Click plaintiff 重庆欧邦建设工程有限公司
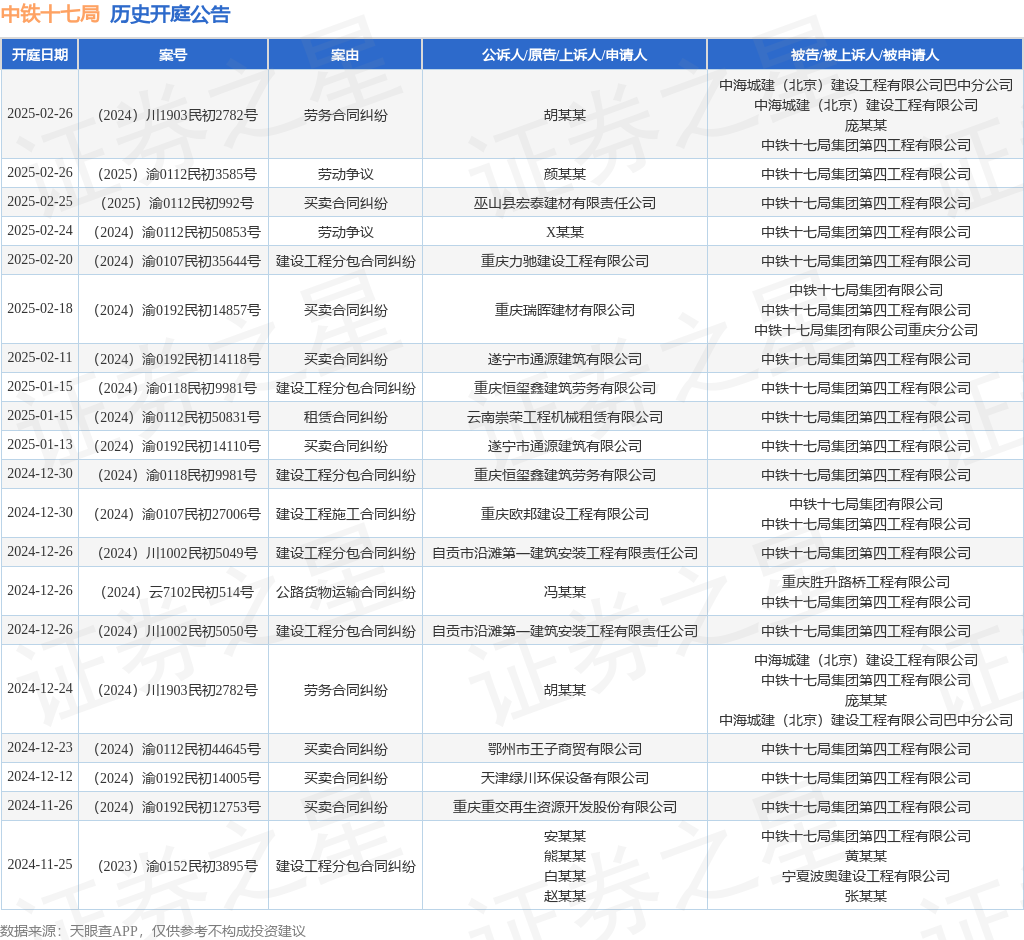Screen dimensions: 1024x940 coord(565,514)
